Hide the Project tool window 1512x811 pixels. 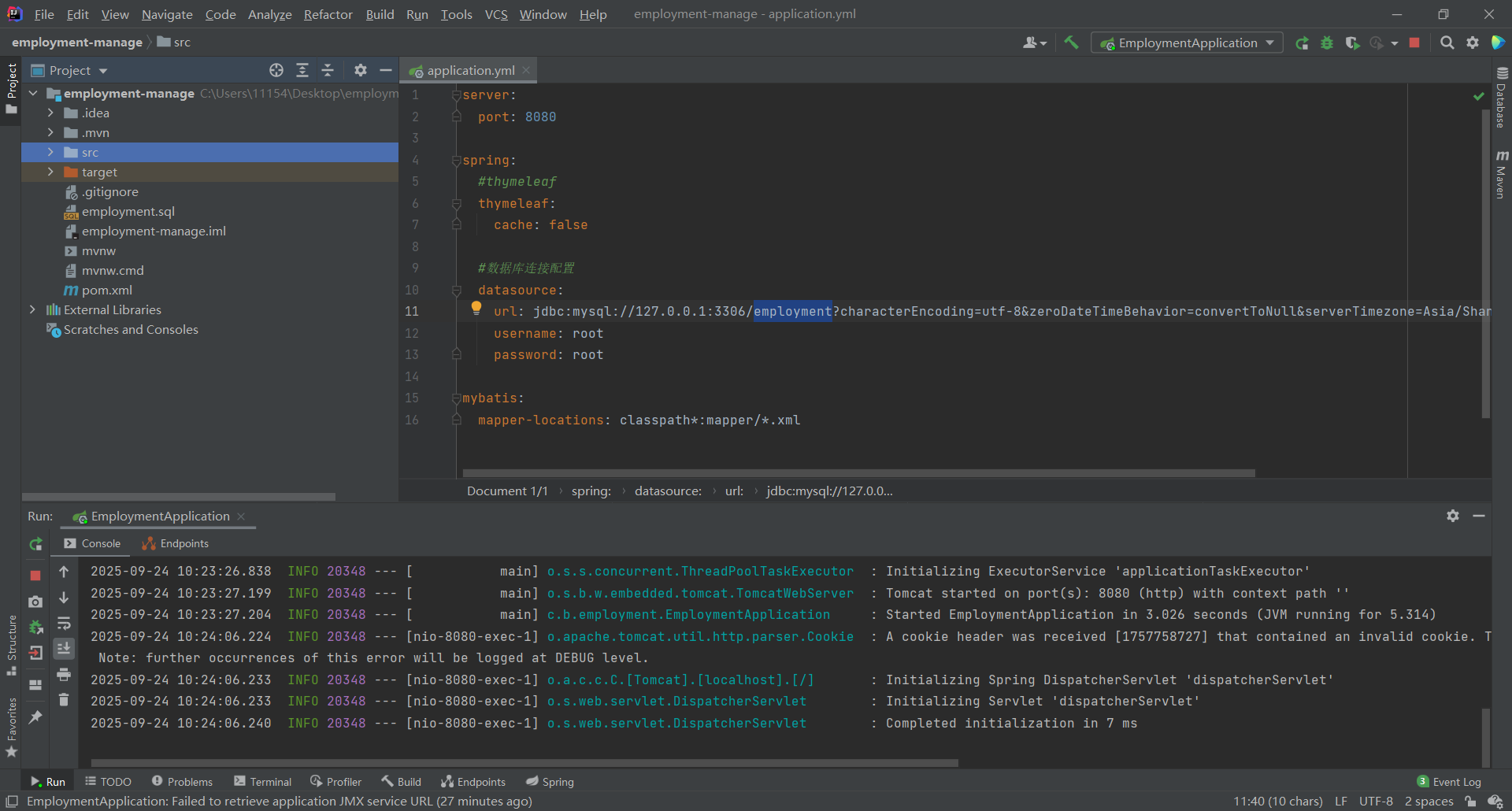click(386, 70)
